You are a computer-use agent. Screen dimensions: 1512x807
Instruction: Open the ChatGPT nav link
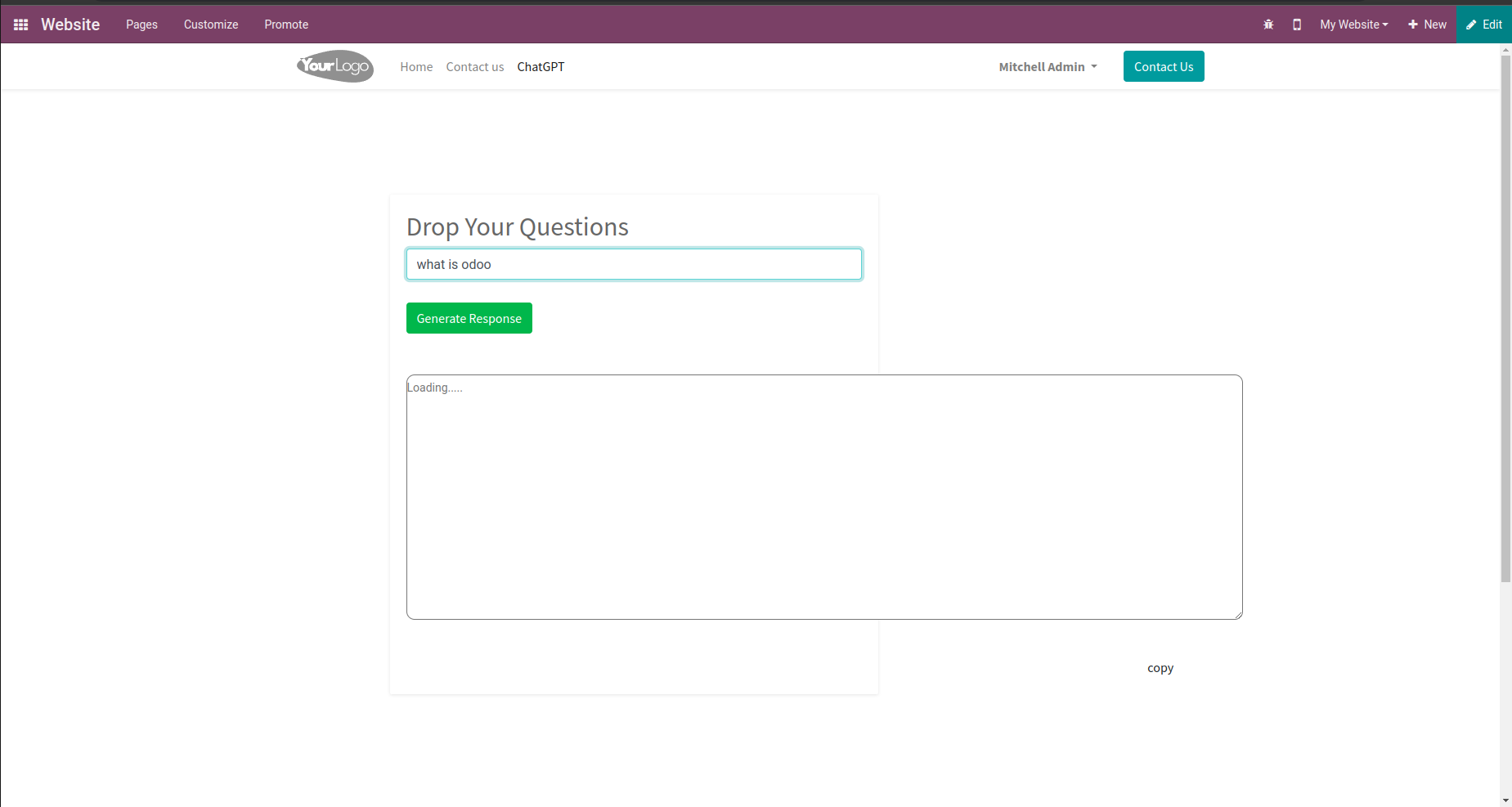click(x=541, y=67)
